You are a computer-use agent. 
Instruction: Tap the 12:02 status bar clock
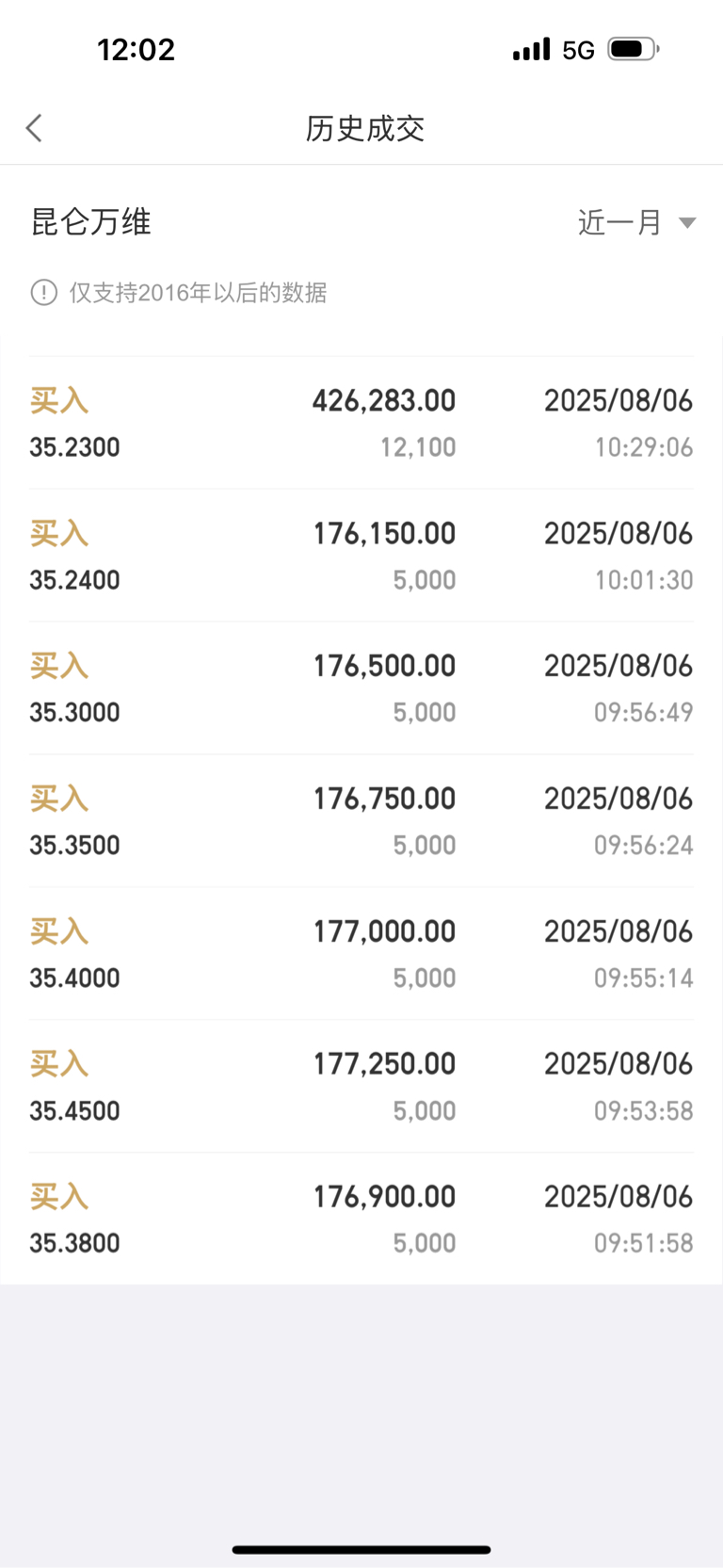pos(137,49)
